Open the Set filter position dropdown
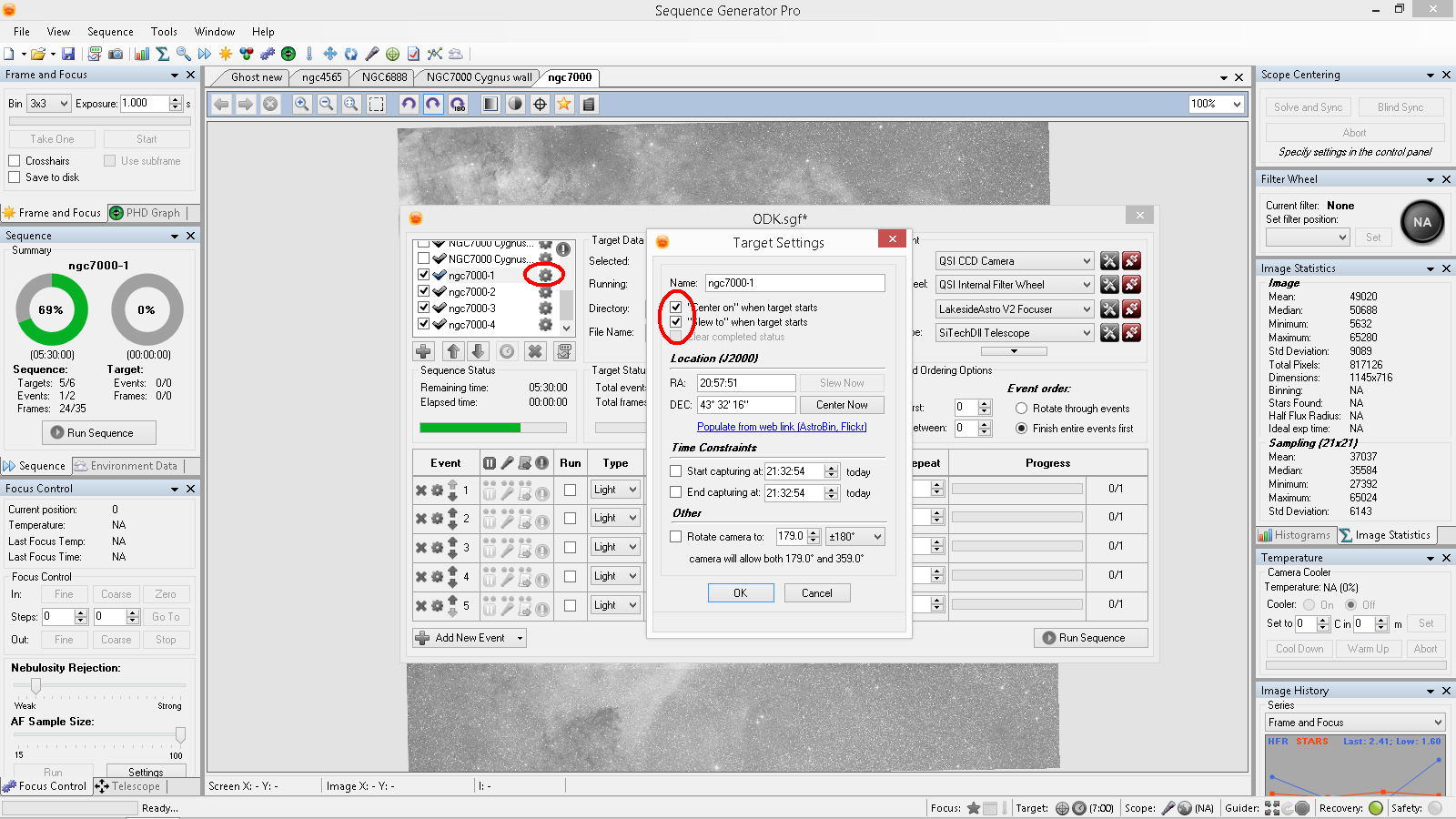The height and width of the screenshot is (819, 1456). point(1308,238)
